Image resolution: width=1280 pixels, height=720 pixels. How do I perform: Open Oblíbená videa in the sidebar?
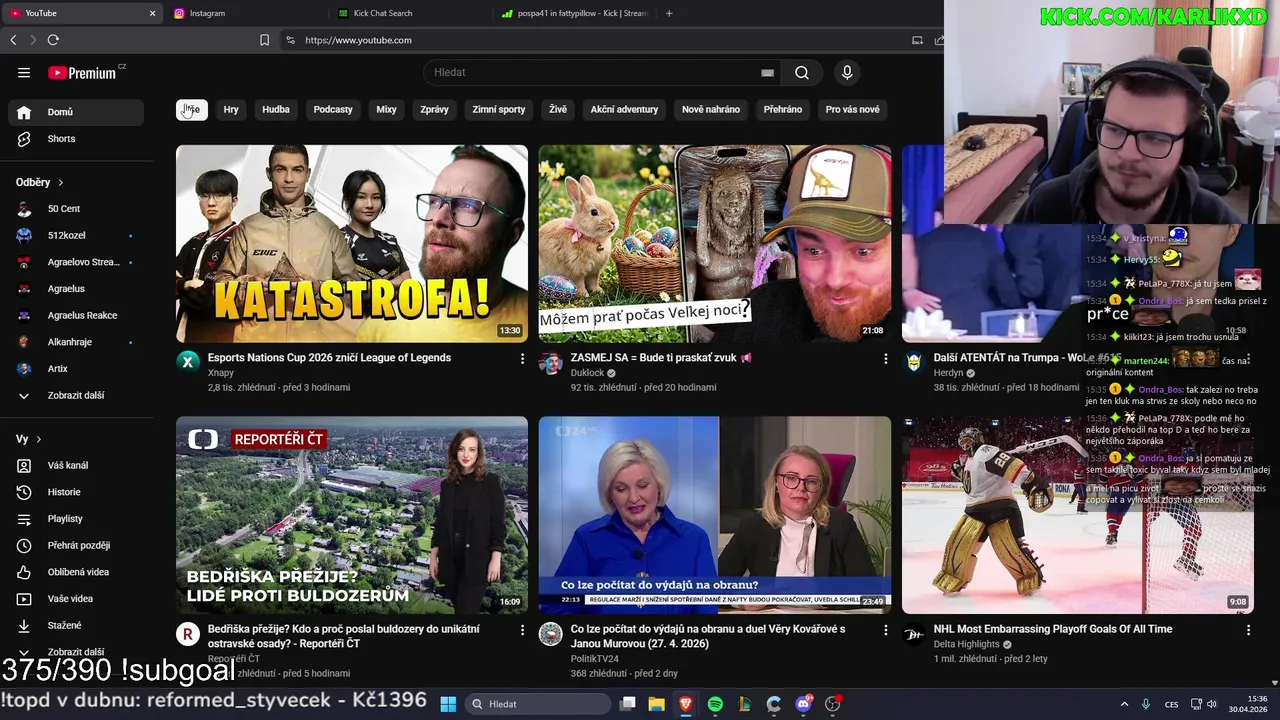tap(76, 572)
